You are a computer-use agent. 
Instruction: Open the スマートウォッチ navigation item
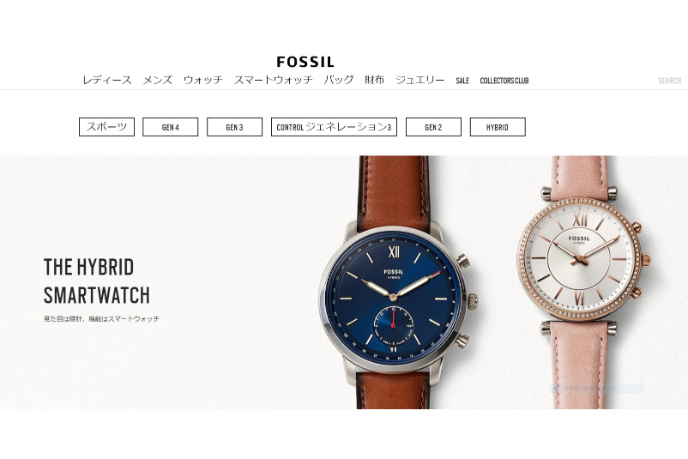(273, 80)
